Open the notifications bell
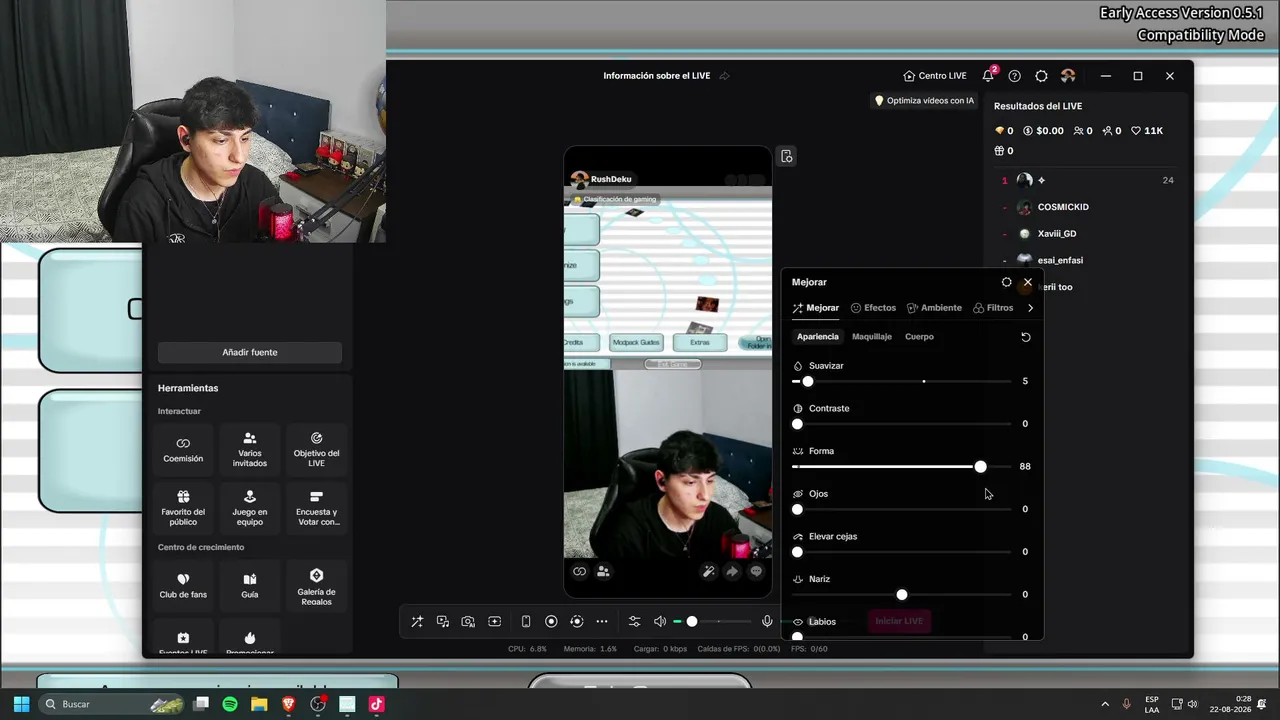The width and height of the screenshot is (1280, 720). [x=989, y=75]
